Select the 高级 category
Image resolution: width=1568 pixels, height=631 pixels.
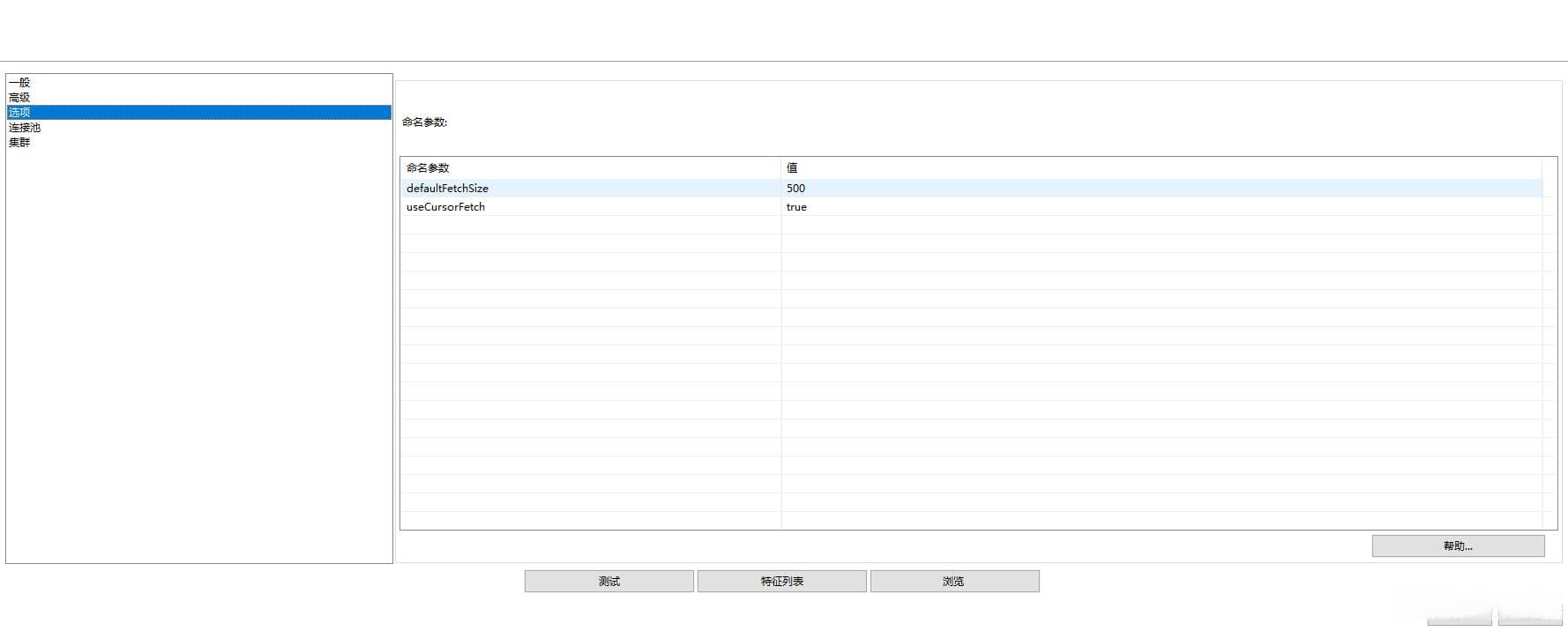click(198, 98)
